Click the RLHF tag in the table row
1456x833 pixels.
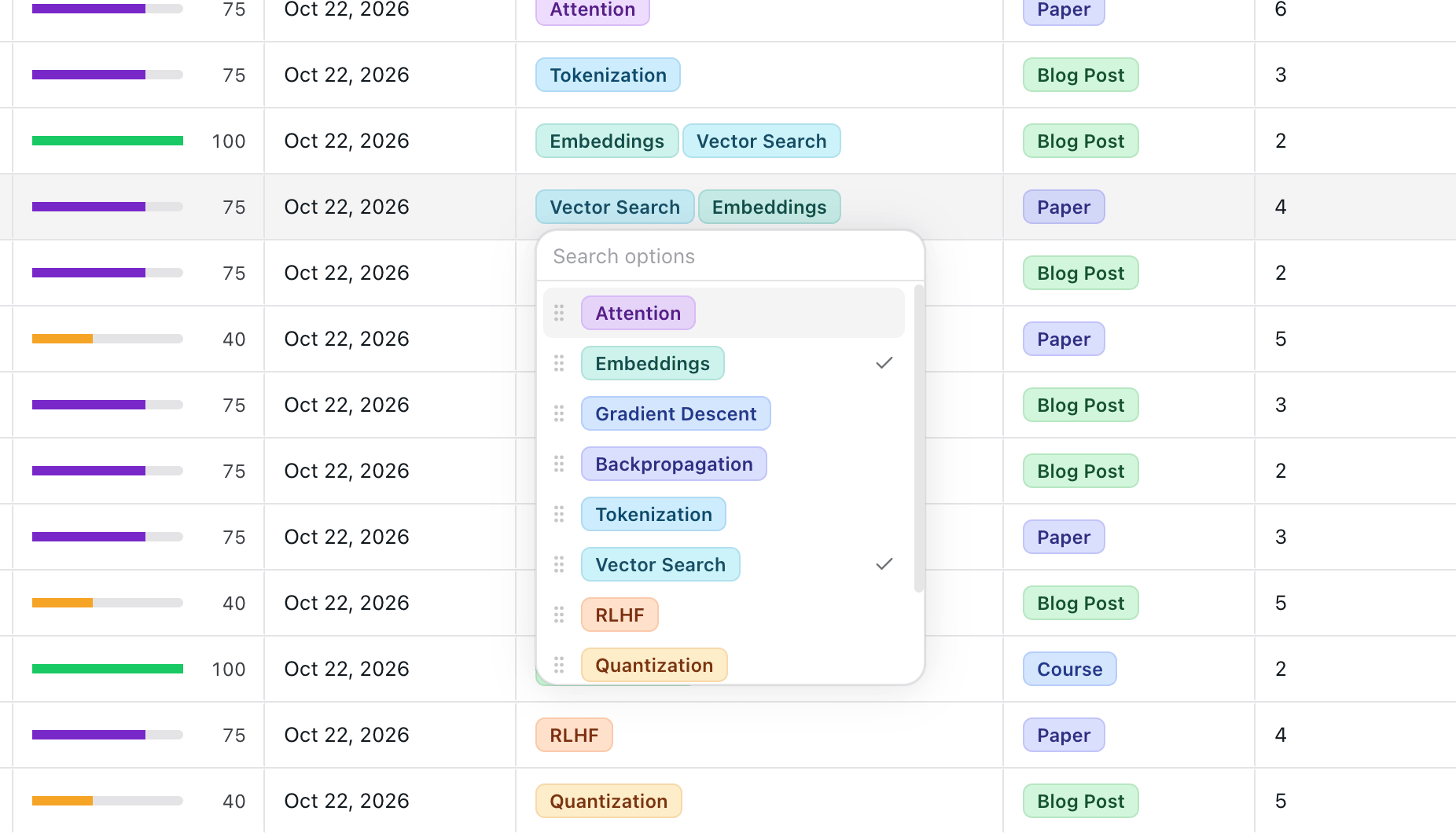pyautogui.click(x=574, y=735)
